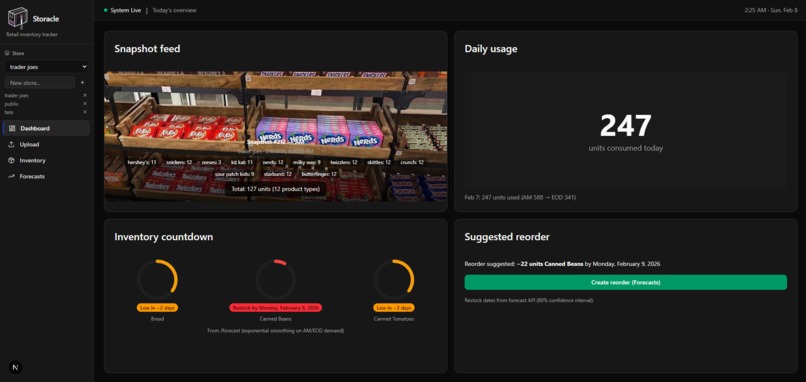Click the Upload arrow icon

[x=11, y=144]
